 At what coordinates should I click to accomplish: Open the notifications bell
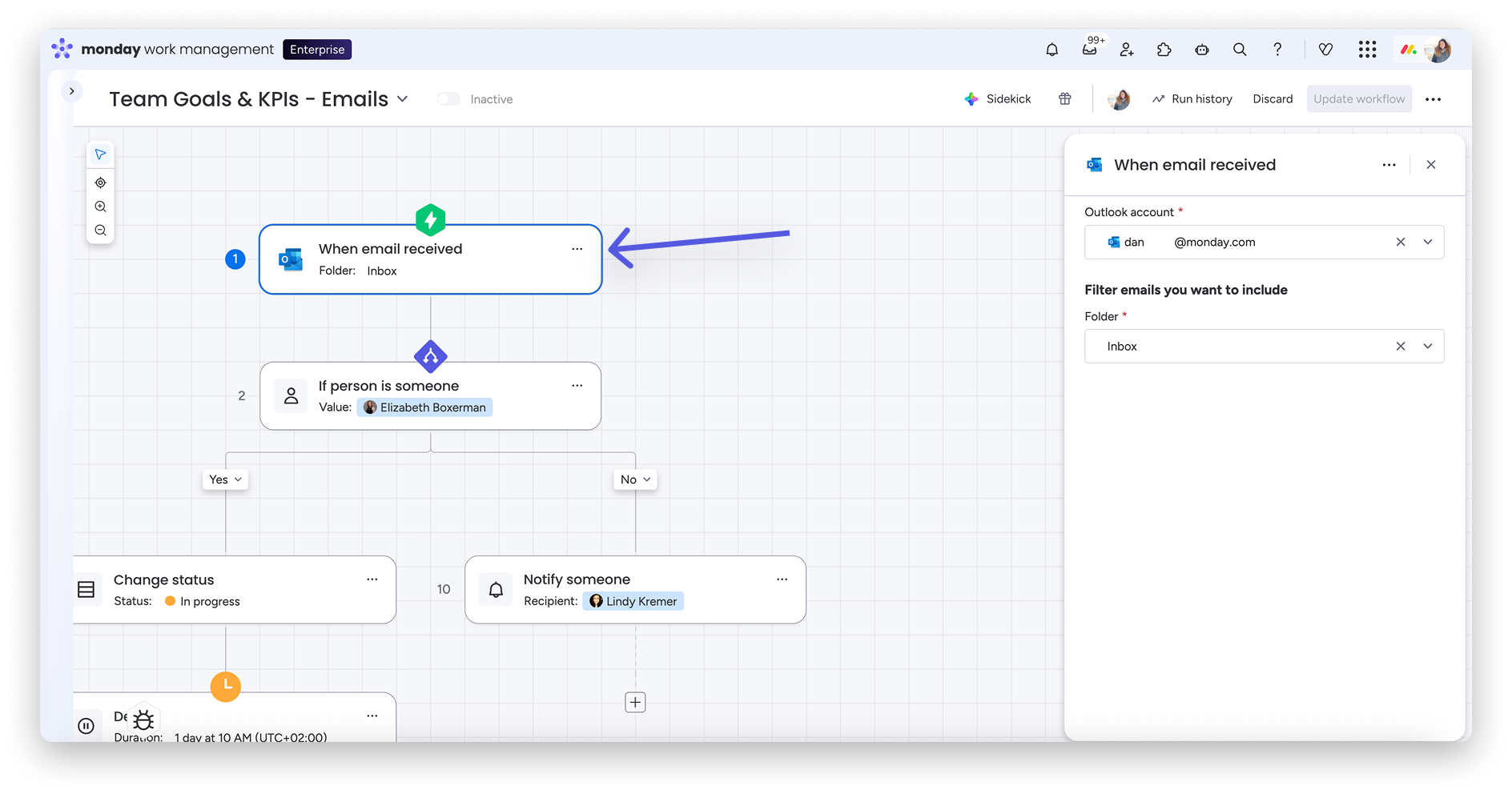[1052, 50]
